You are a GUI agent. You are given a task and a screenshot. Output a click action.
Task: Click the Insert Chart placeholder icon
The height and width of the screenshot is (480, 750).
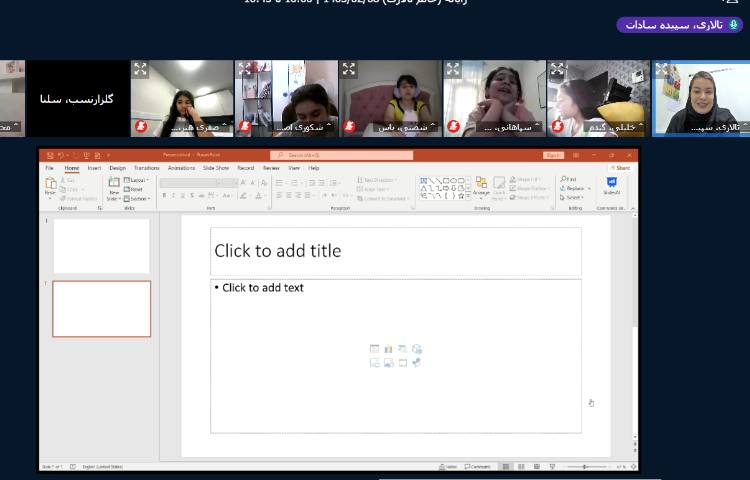(388, 349)
